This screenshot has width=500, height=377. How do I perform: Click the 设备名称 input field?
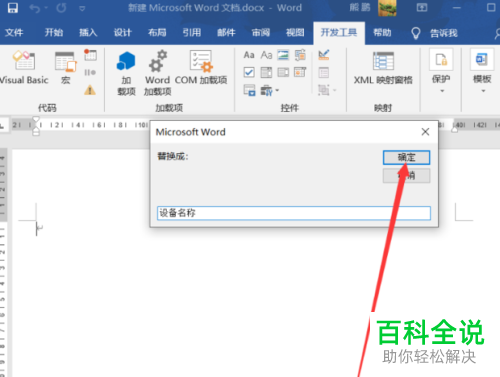[x=294, y=213]
